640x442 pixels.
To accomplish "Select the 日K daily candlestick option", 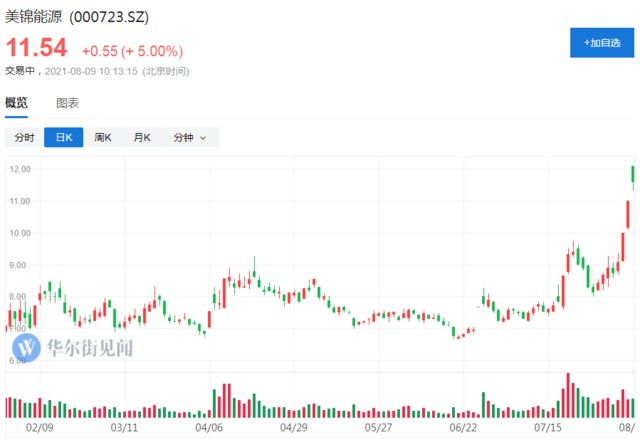I will pyautogui.click(x=63, y=138).
